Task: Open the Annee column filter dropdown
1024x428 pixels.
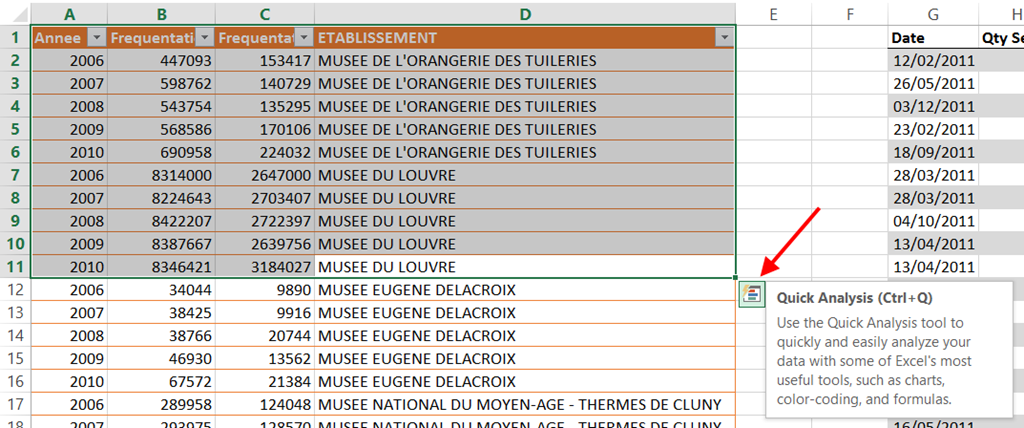Action: pos(96,38)
